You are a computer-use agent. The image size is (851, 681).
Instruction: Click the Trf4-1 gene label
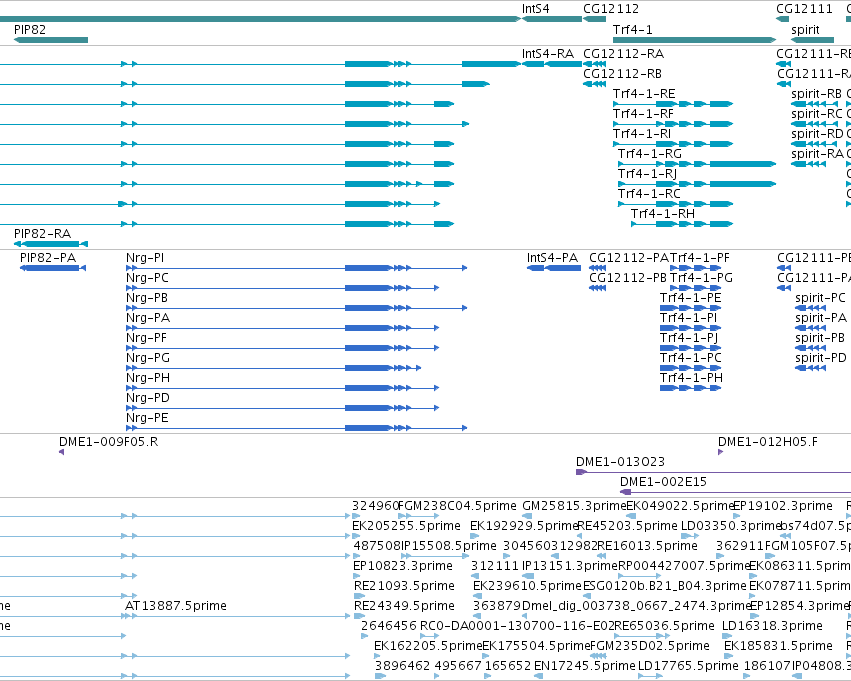[x=632, y=29]
